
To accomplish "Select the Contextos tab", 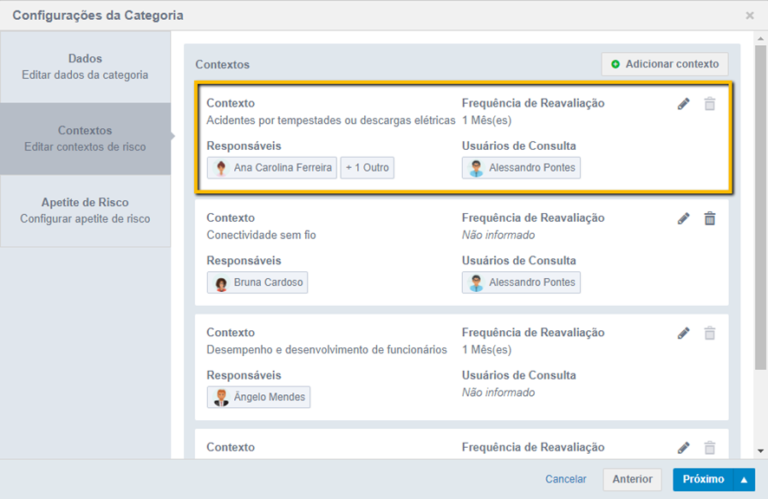I will pos(85,138).
